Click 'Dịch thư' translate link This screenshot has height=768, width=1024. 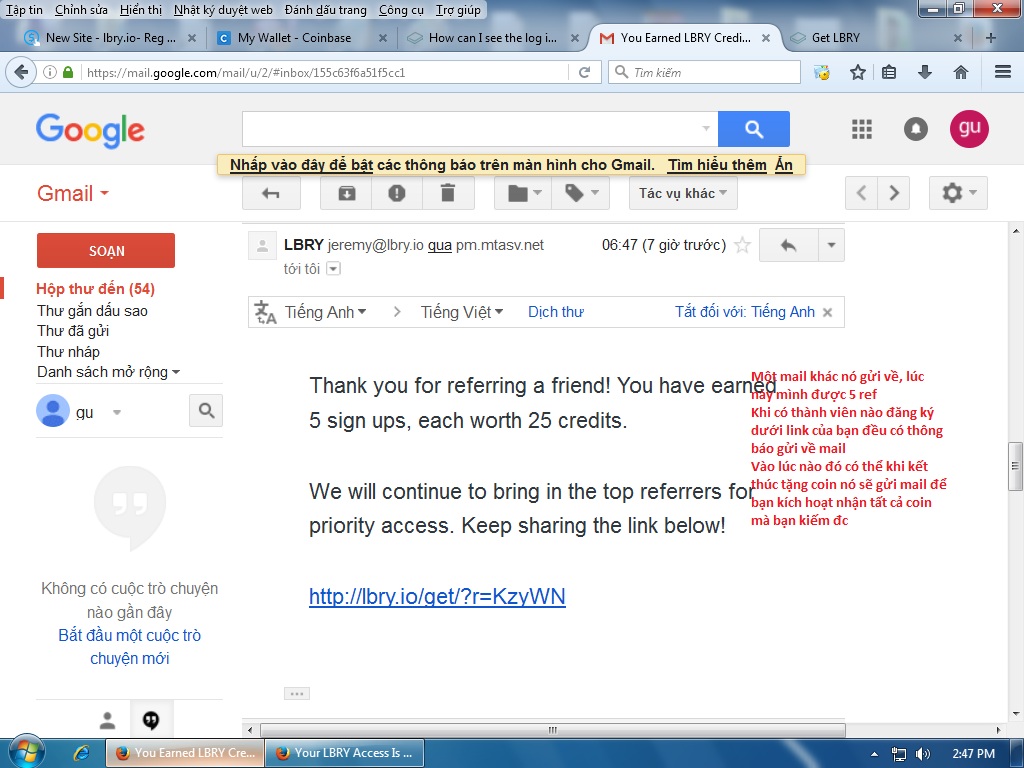556,312
